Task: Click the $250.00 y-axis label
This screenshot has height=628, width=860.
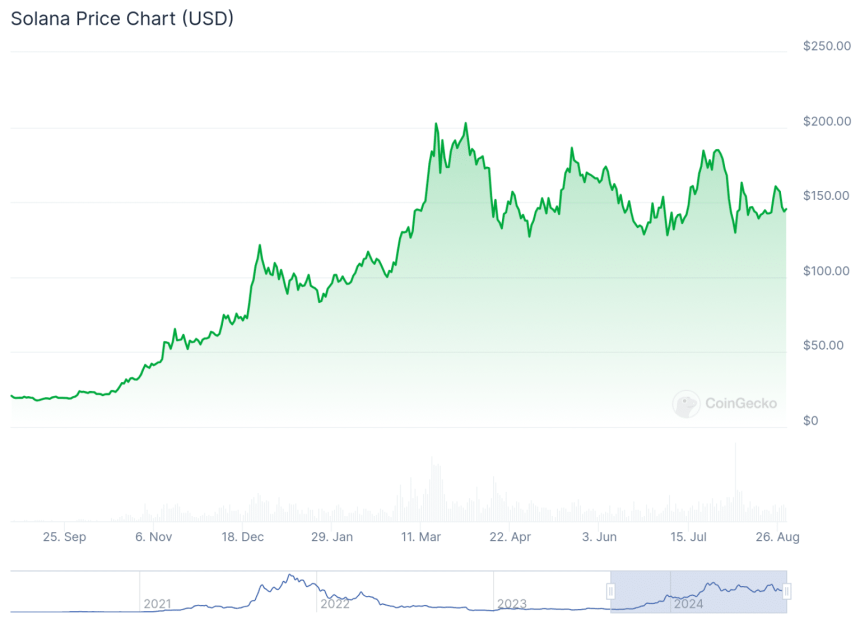Action: pyautogui.click(x=824, y=46)
